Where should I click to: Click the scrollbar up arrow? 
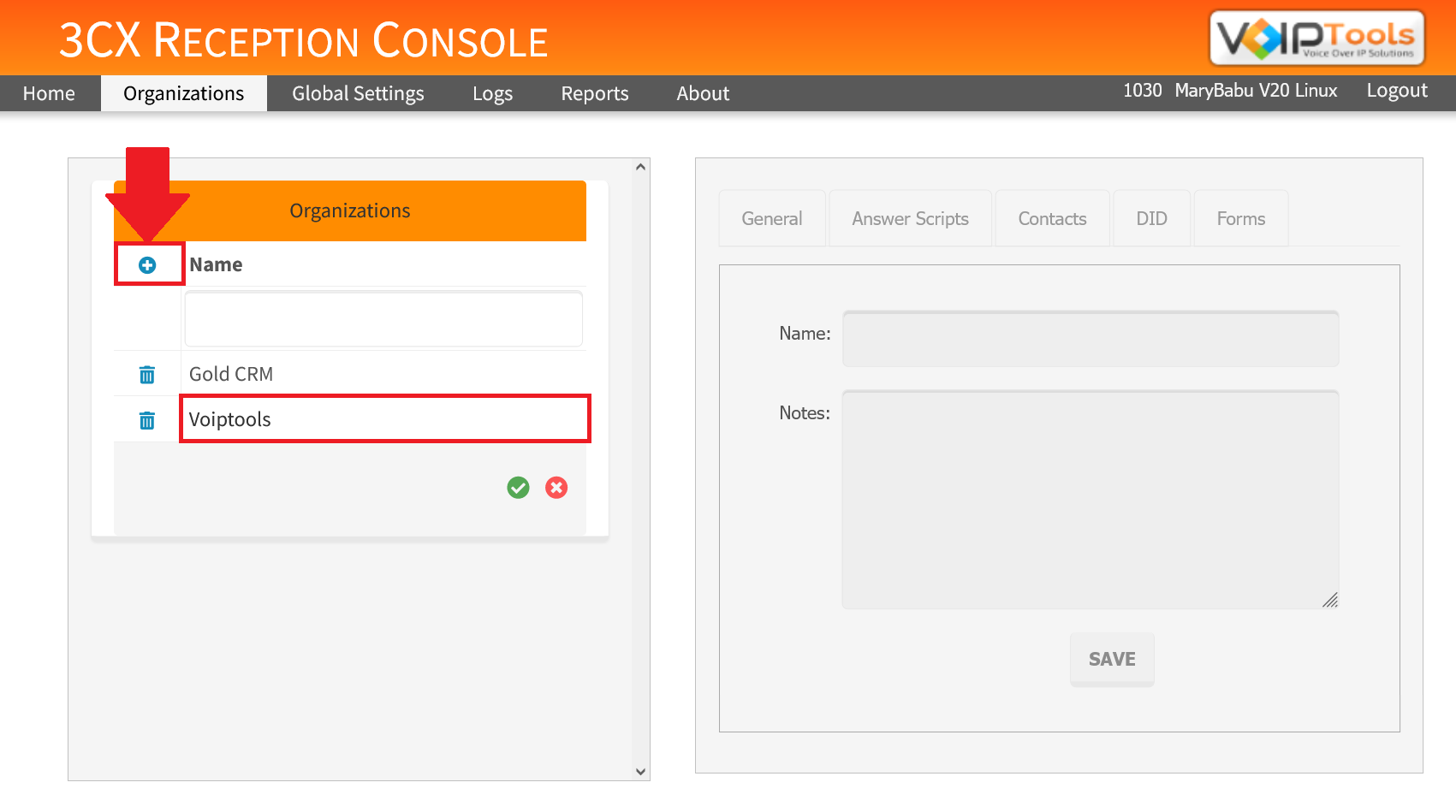pos(639,165)
